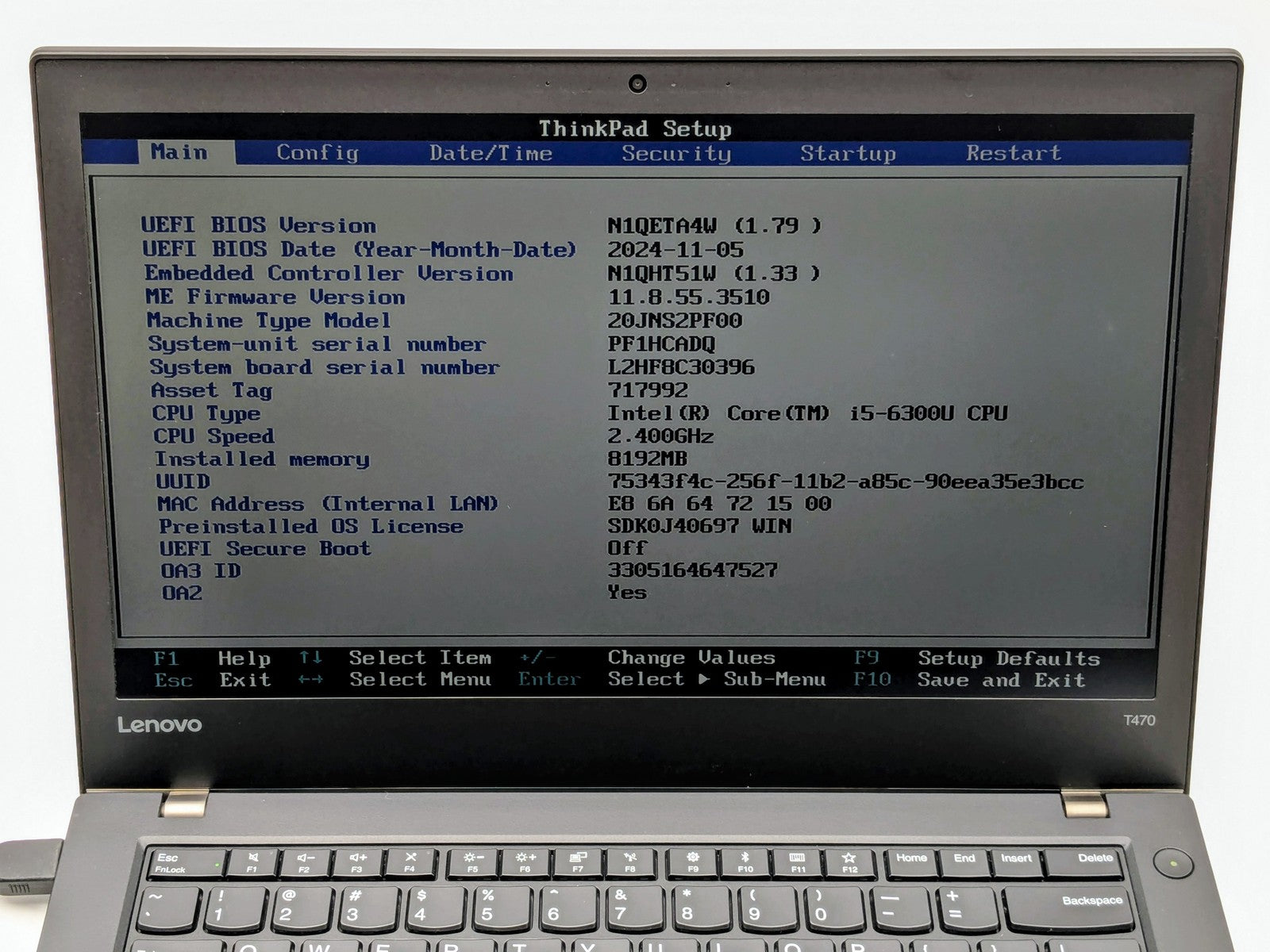1270x952 pixels.
Task: Click the volume up icon on the F3 key
Action: coord(357,858)
